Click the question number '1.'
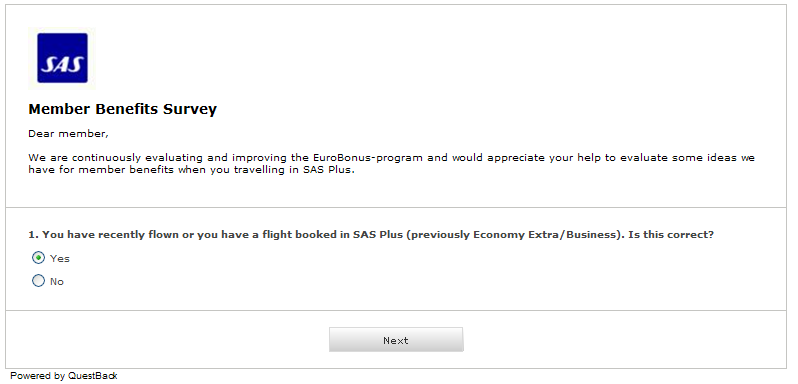 (x=34, y=235)
